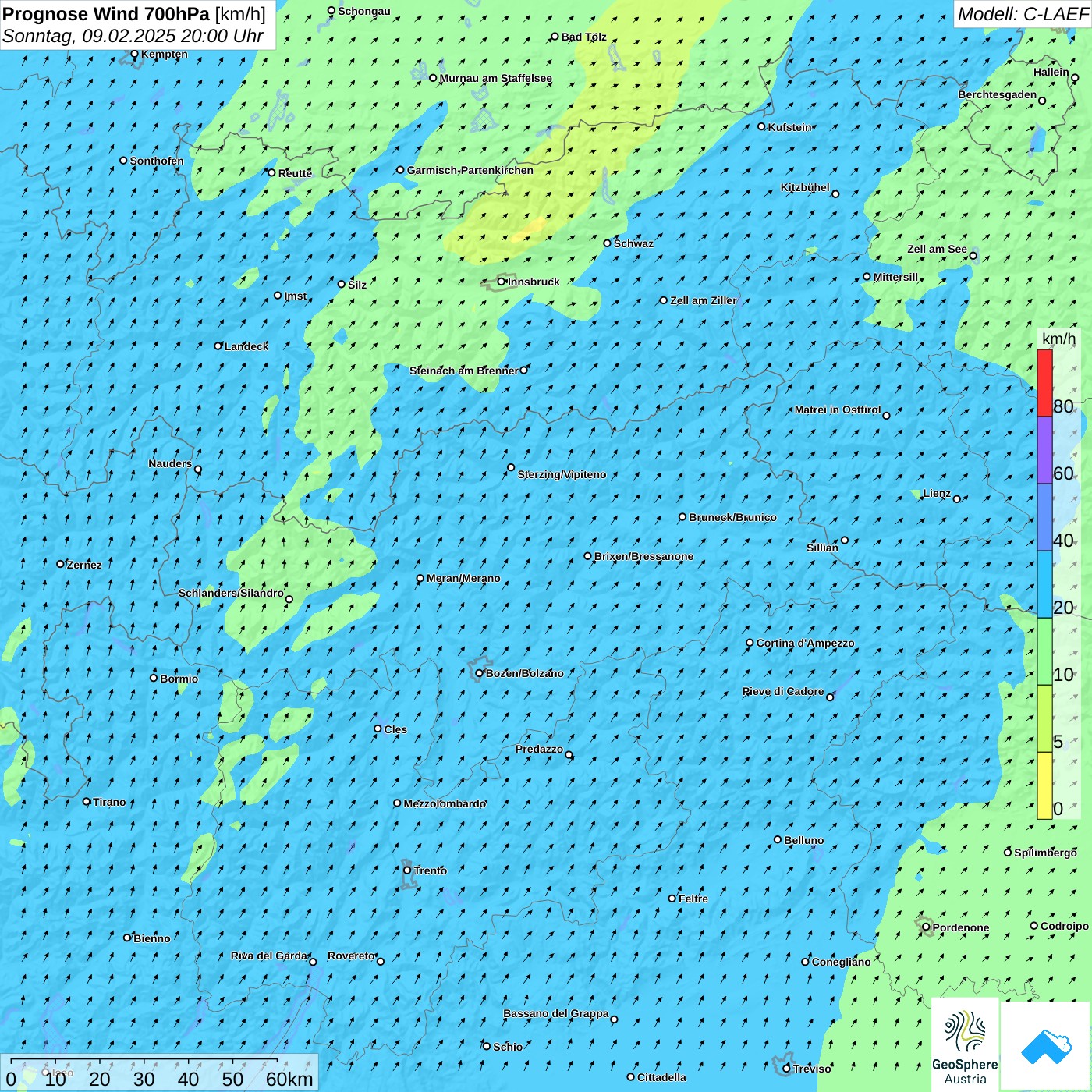Click the 'Murnau am Staffelsee' label
1092x1092 pixels.
click(495, 78)
